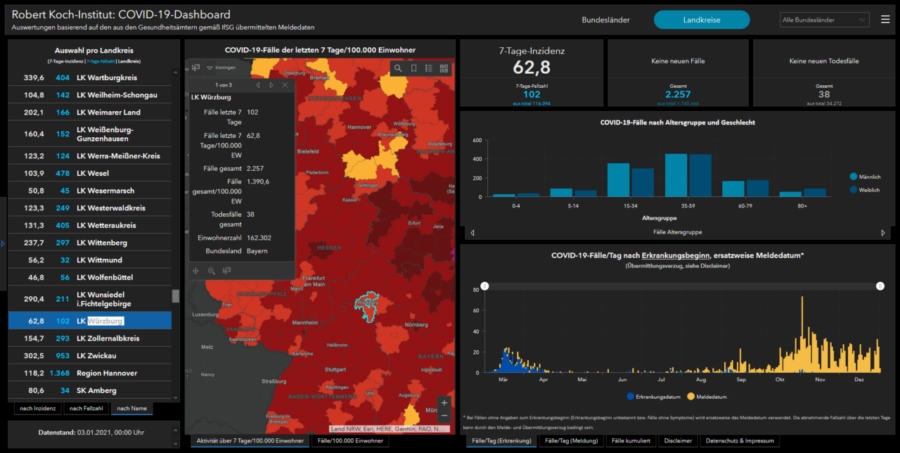This screenshot has width=900, height=453.
Task: Open the map search tool
Action: tap(398, 69)
